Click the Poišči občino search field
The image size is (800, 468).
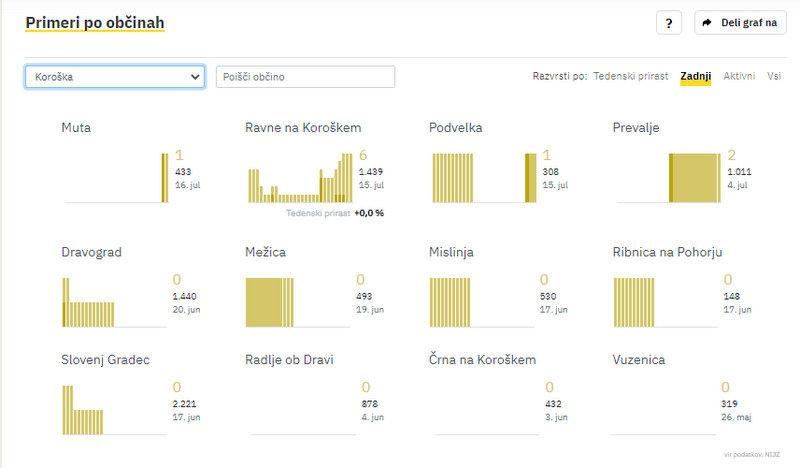click(x=305, y=77)
